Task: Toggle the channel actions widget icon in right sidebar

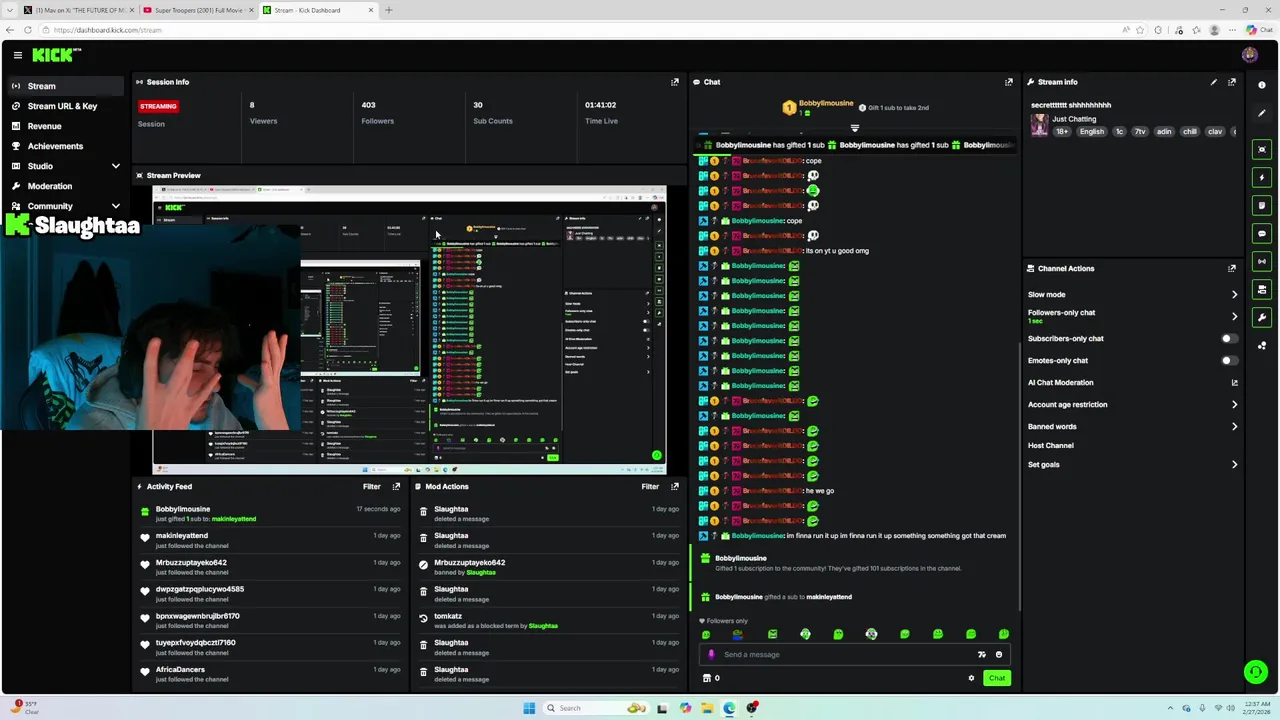Action: tap(1262, 289)
